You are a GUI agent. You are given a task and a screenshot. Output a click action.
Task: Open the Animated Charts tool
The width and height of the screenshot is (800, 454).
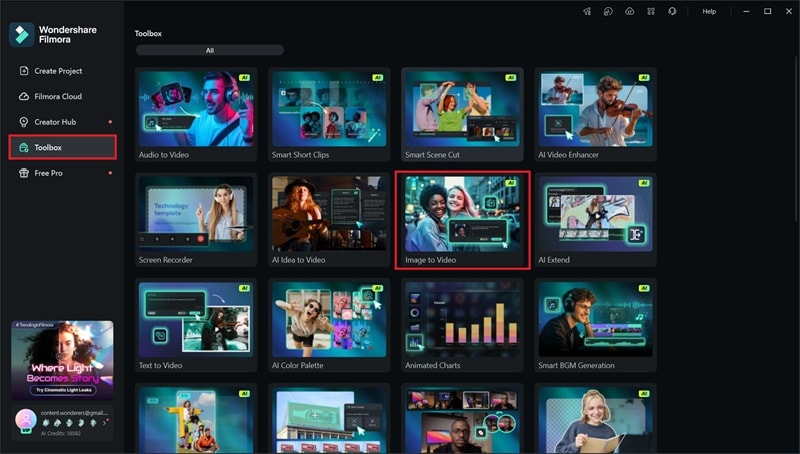462,325
